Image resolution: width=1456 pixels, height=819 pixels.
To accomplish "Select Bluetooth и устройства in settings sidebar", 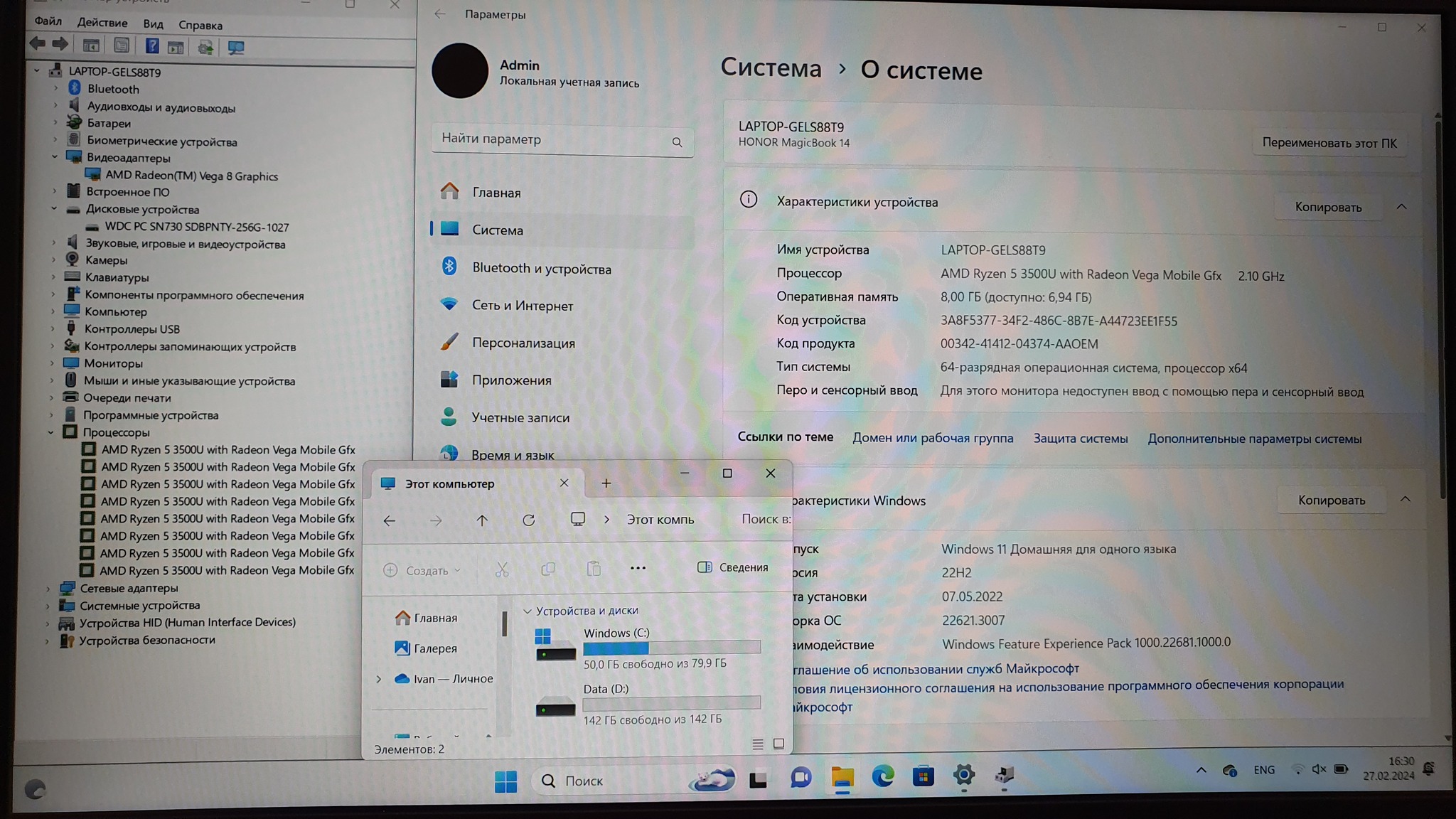I will click(x=541, y=269).
